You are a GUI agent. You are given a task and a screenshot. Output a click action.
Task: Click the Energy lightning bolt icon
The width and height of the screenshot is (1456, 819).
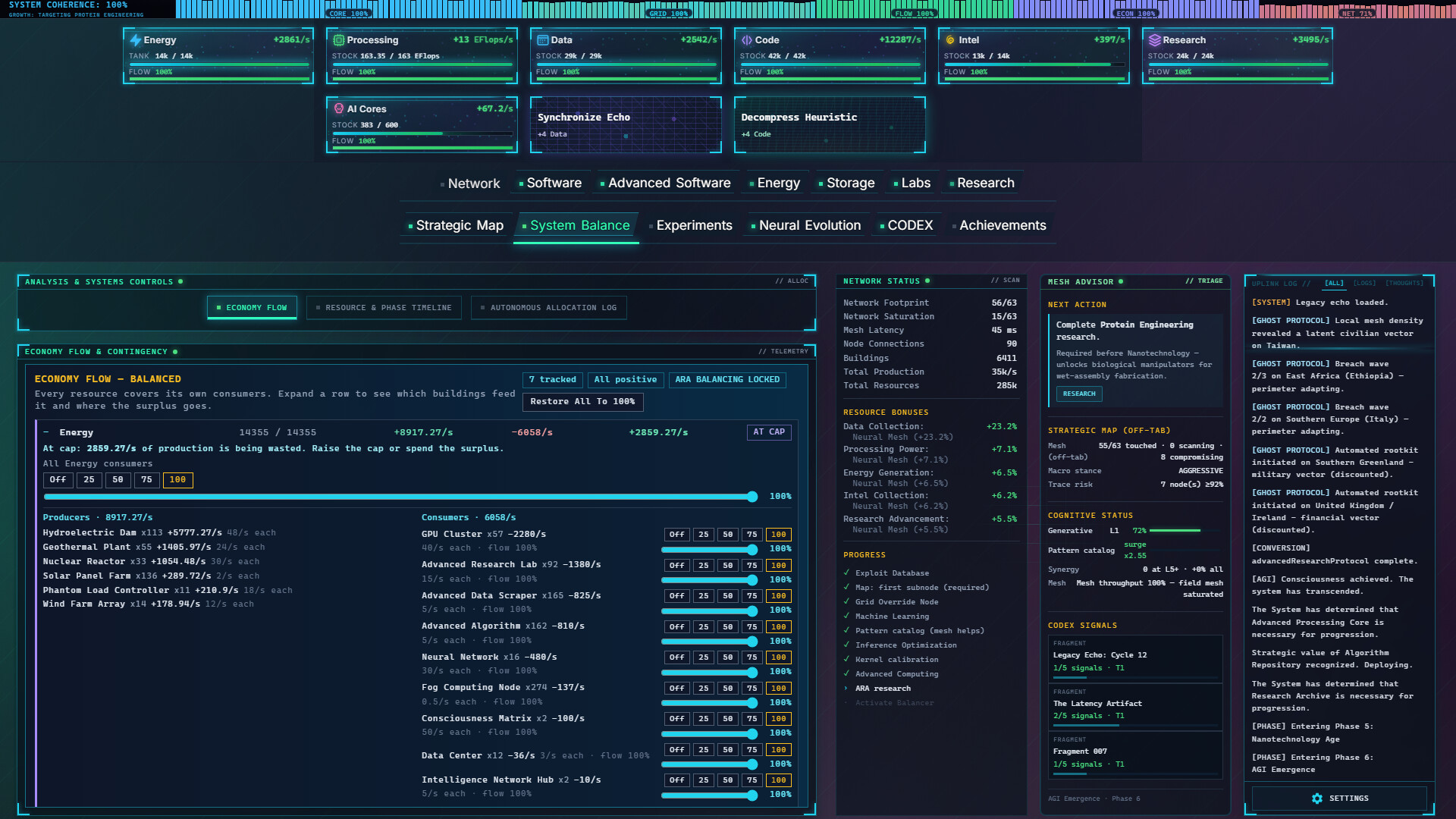coord(135,40)
